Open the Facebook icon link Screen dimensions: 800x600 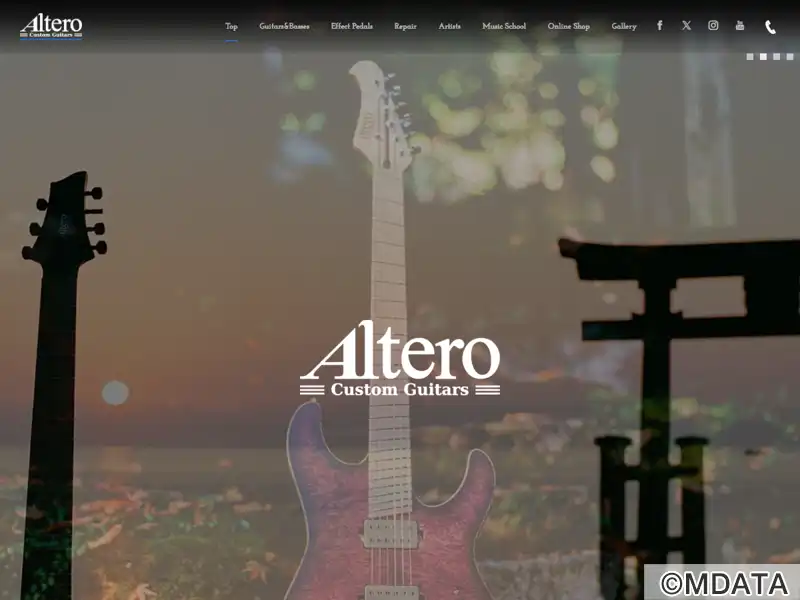[660, 26]
